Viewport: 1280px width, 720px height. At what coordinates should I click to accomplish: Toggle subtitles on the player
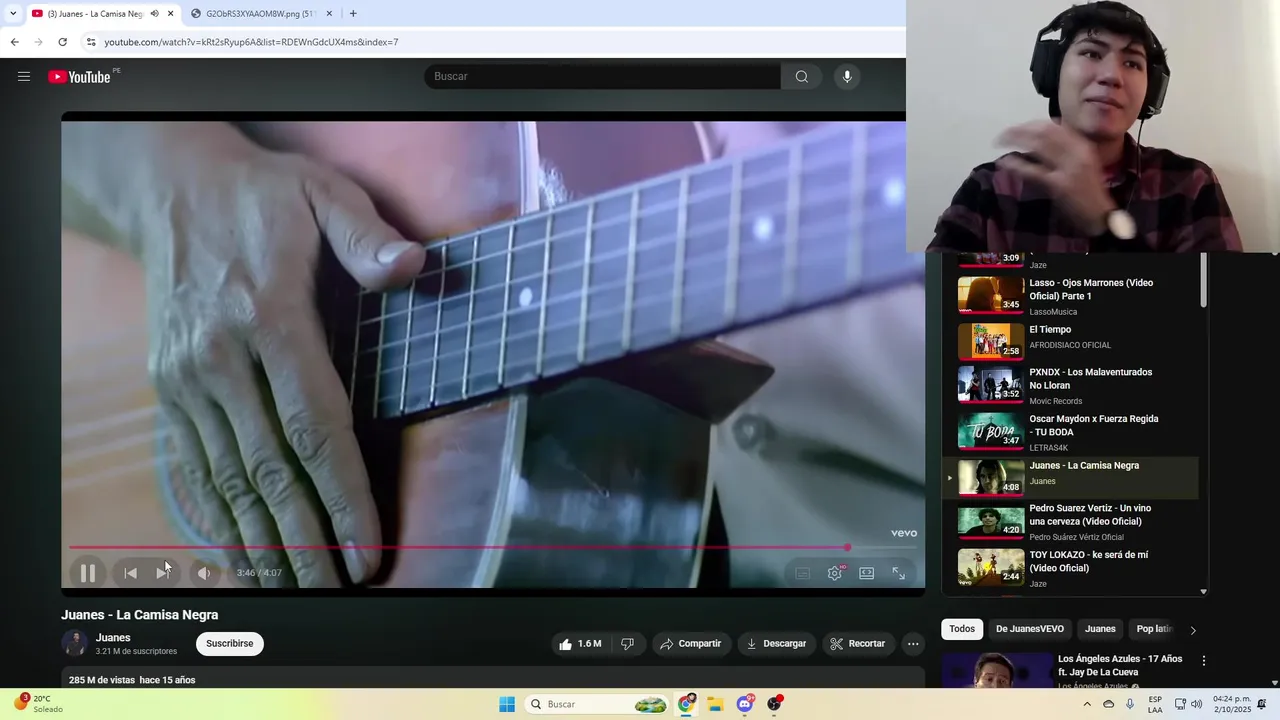tap(803, 573)
